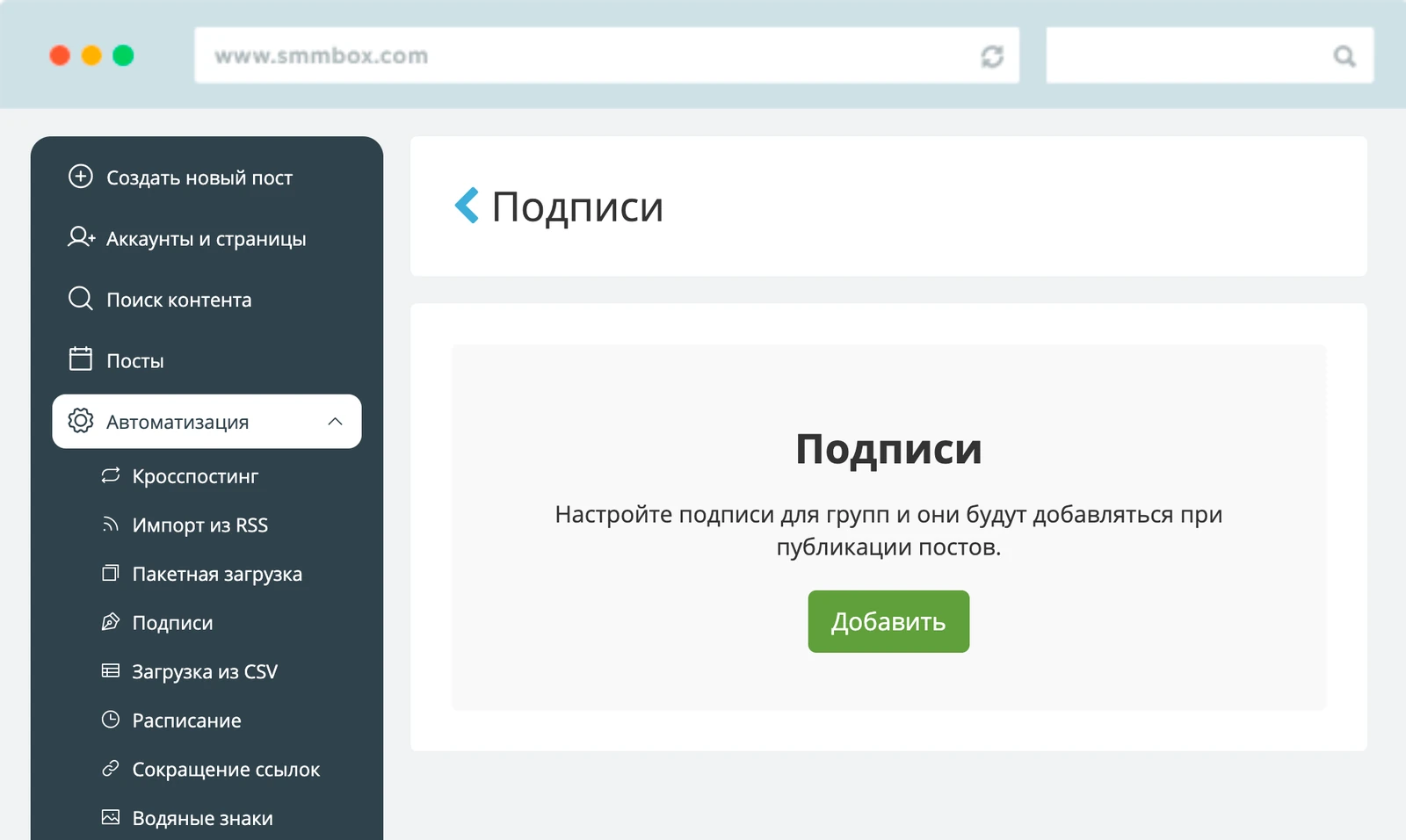This screenshot has width=1406, height=840.
Task: Select Загрузка из CSV in the sidebar
Action: click(205, 671)
